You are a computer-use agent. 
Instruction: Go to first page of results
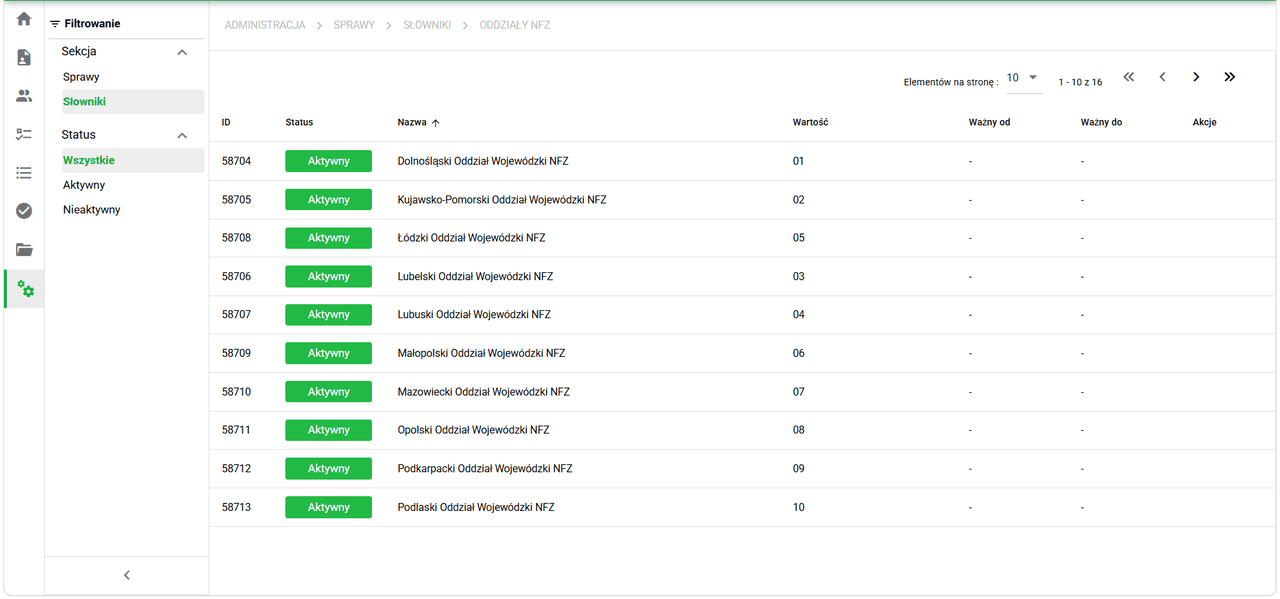pyautogui.click(x=1129, y=77)
